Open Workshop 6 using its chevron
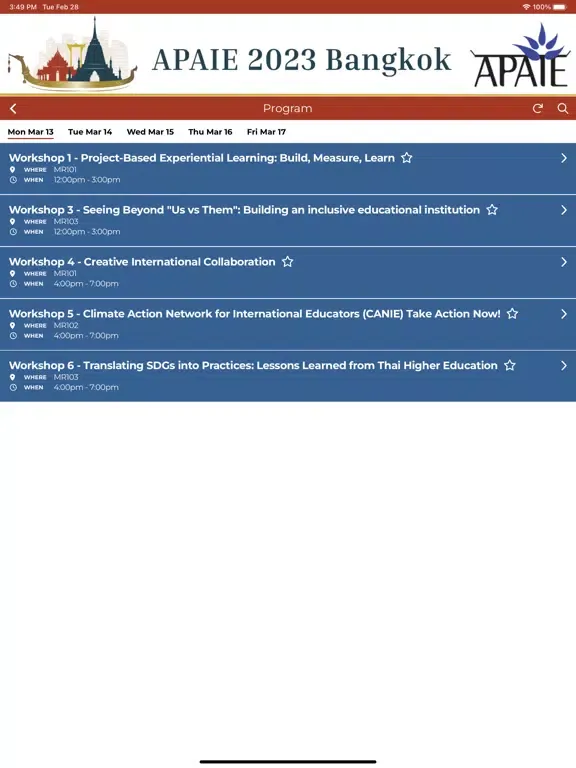The image size is (576, 768). point(564,365)
